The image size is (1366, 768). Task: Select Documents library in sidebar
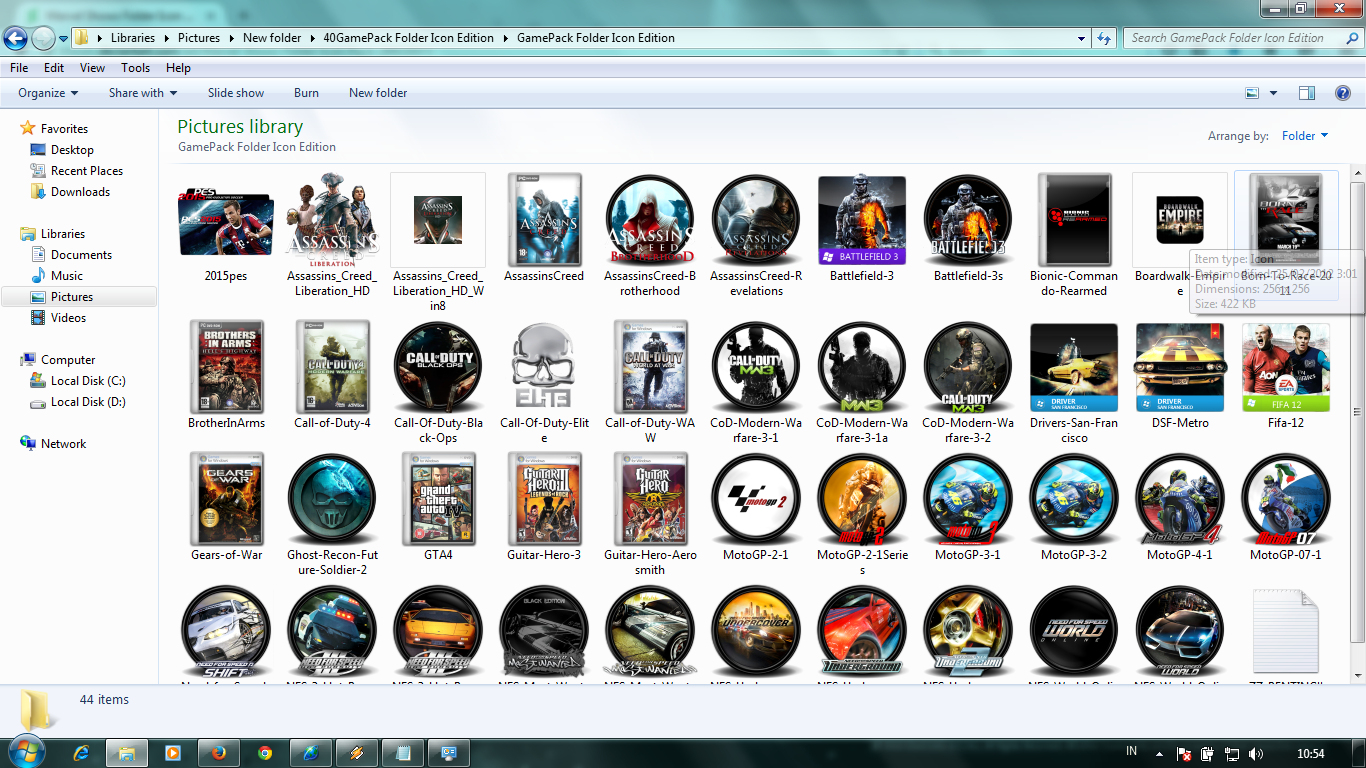[81, 255]
